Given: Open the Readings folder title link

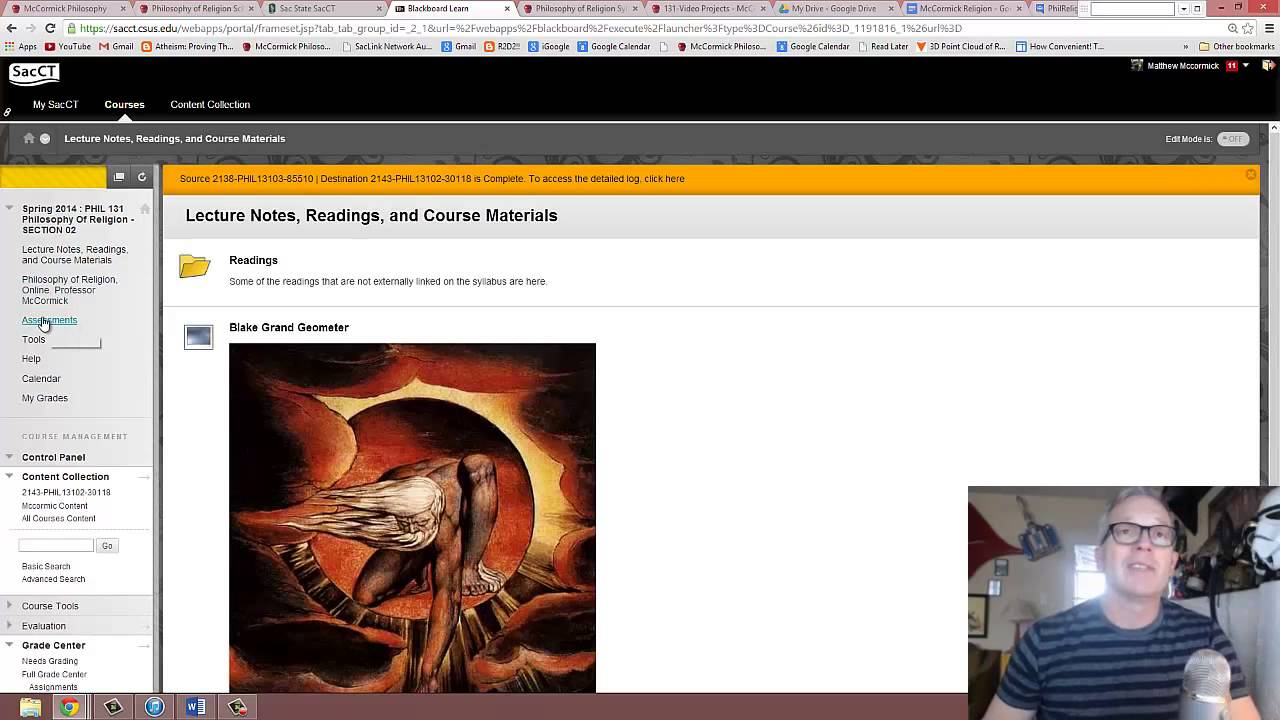Looking at the screenshot, I should (x=253, y=260).
